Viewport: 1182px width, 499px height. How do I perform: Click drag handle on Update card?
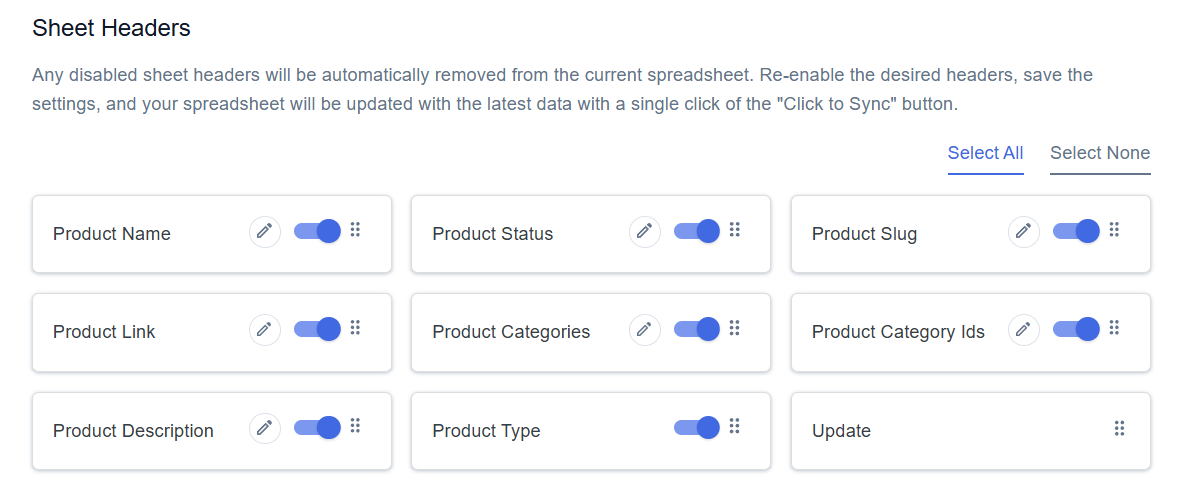coord(1119,428)
